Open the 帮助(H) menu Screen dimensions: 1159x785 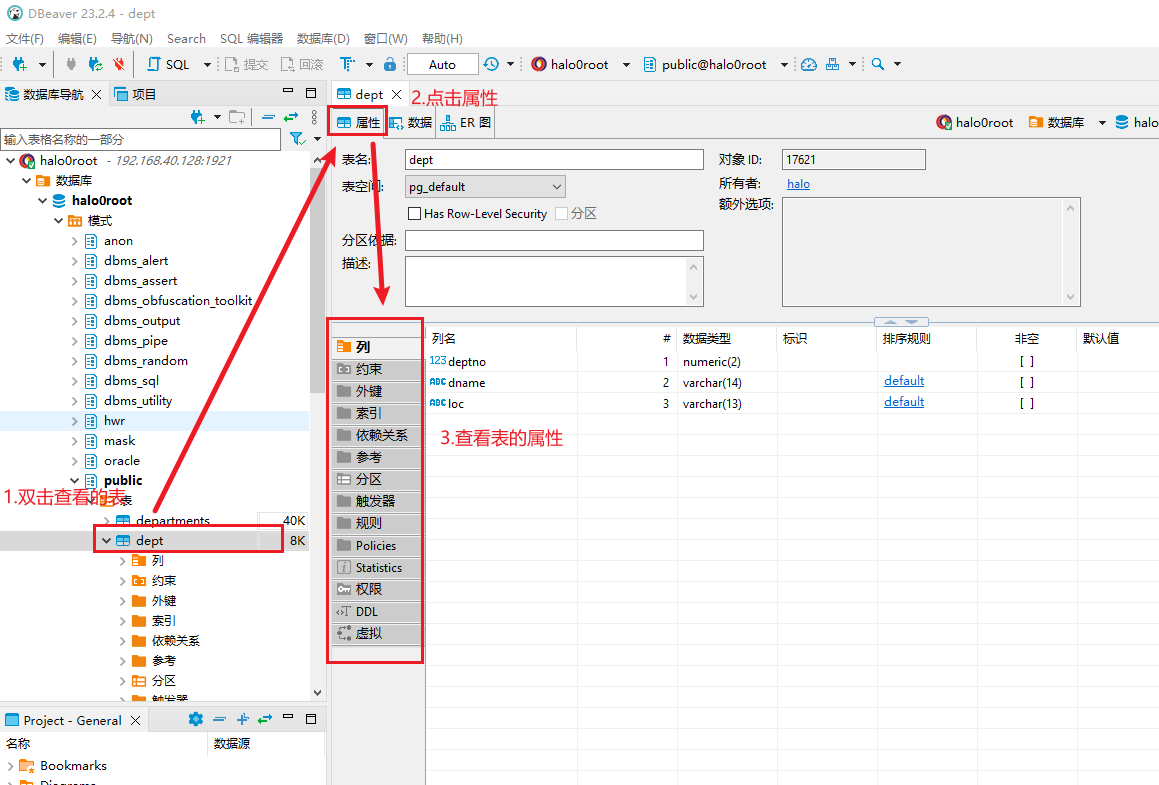(x=442, y=38)
